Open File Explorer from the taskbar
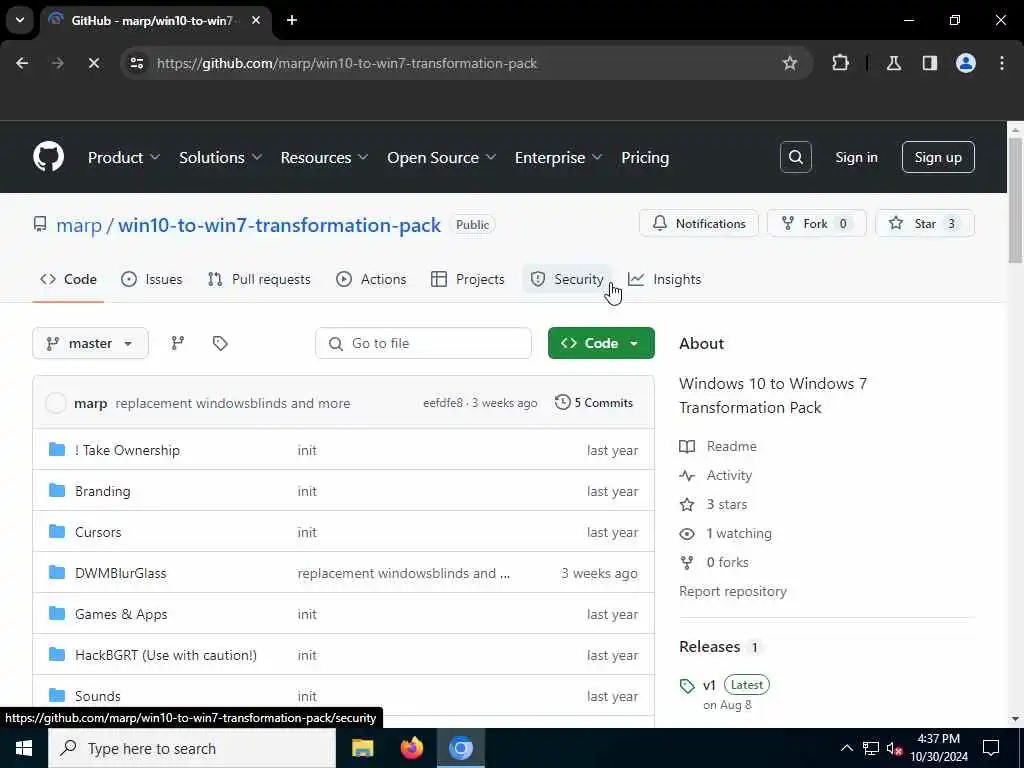1024x768 pixels. (362, 748)
